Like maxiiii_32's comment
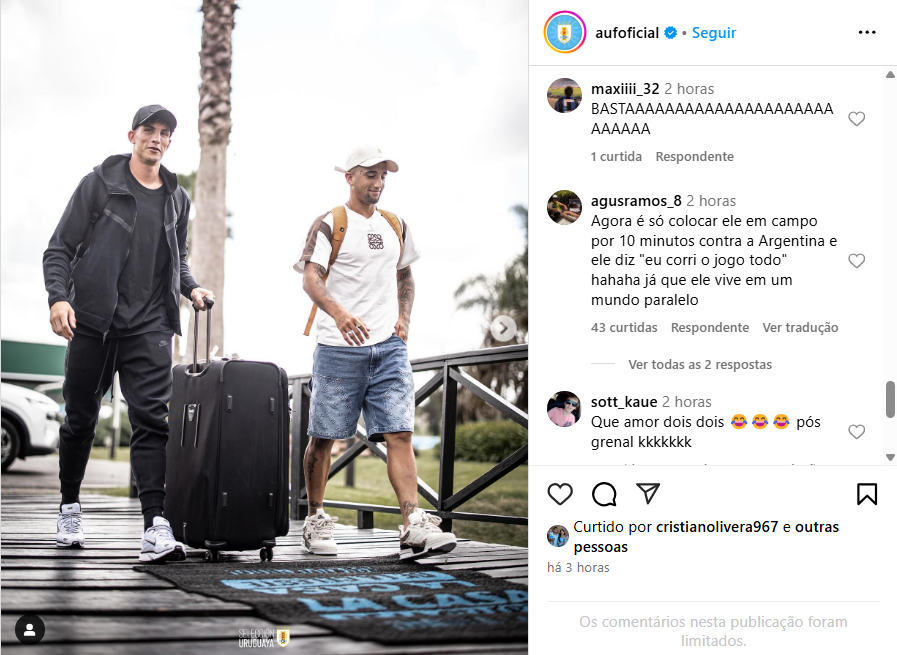897x655 pixels. [856, 118]
